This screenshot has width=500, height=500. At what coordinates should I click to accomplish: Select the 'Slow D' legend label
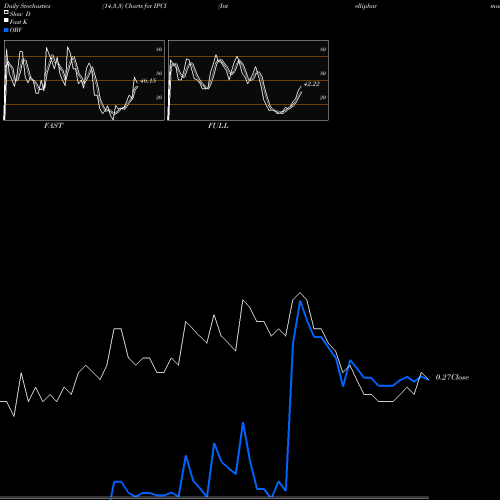[20, 14]
